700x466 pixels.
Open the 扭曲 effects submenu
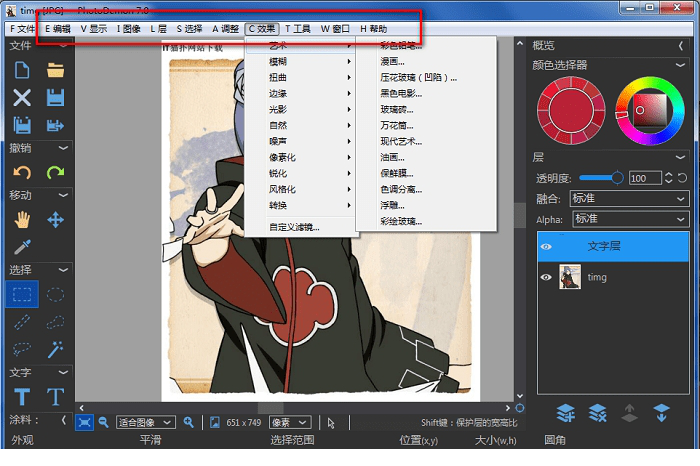300,78
